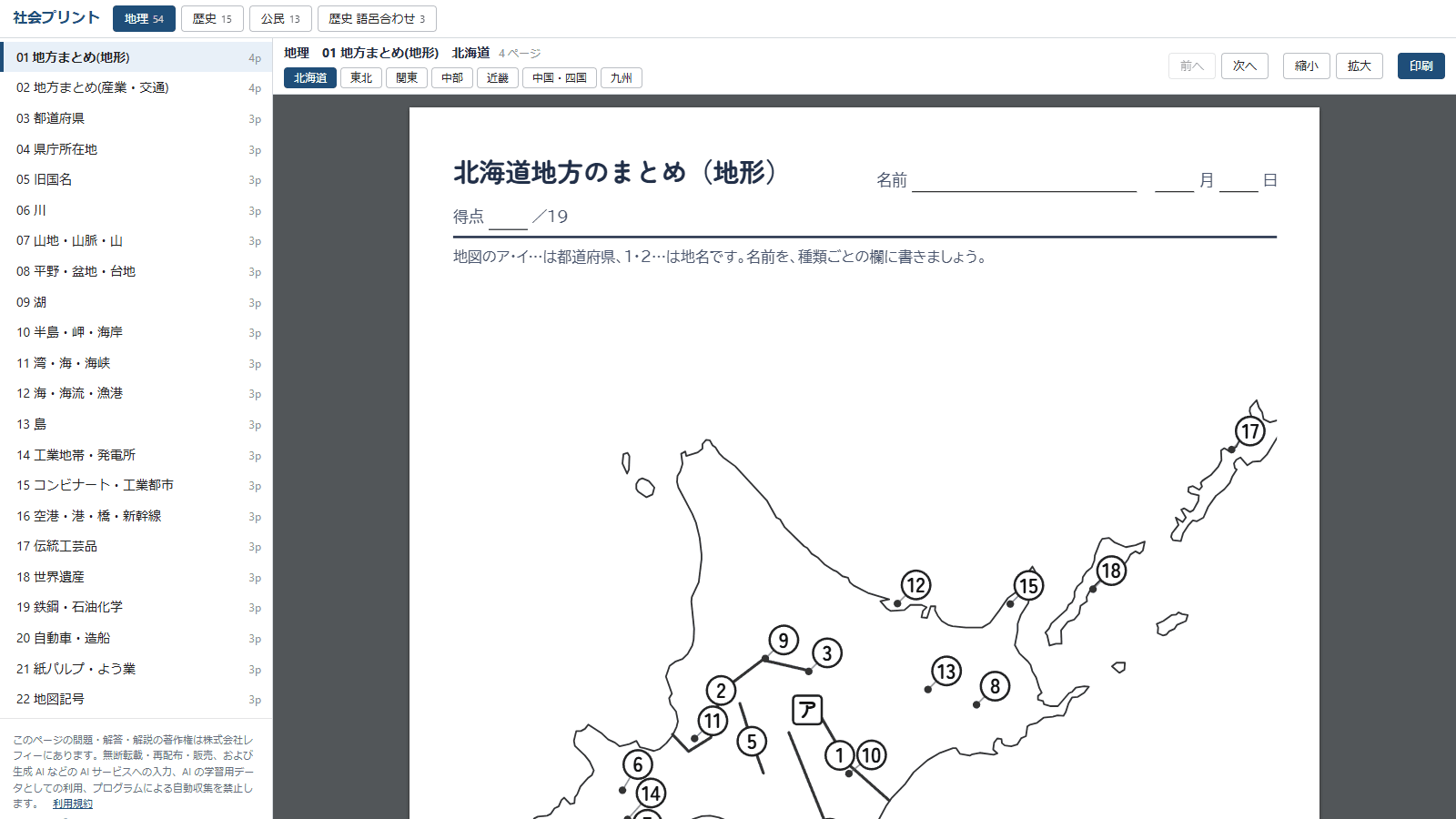This screenshot has width=1456, height=819.
Task: Zoom out with the 縮小 button
Action: point(1307,66)
